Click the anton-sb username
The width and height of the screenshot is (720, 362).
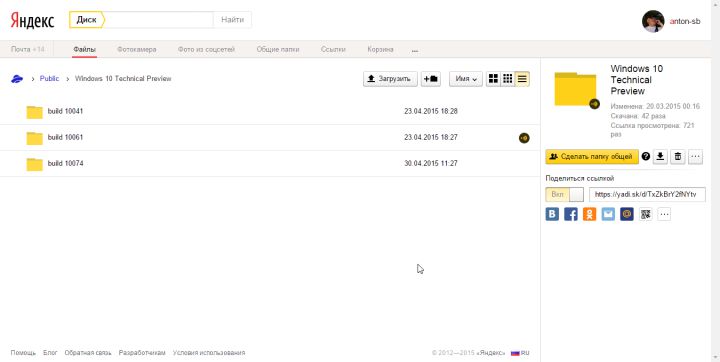click(685, 21)
